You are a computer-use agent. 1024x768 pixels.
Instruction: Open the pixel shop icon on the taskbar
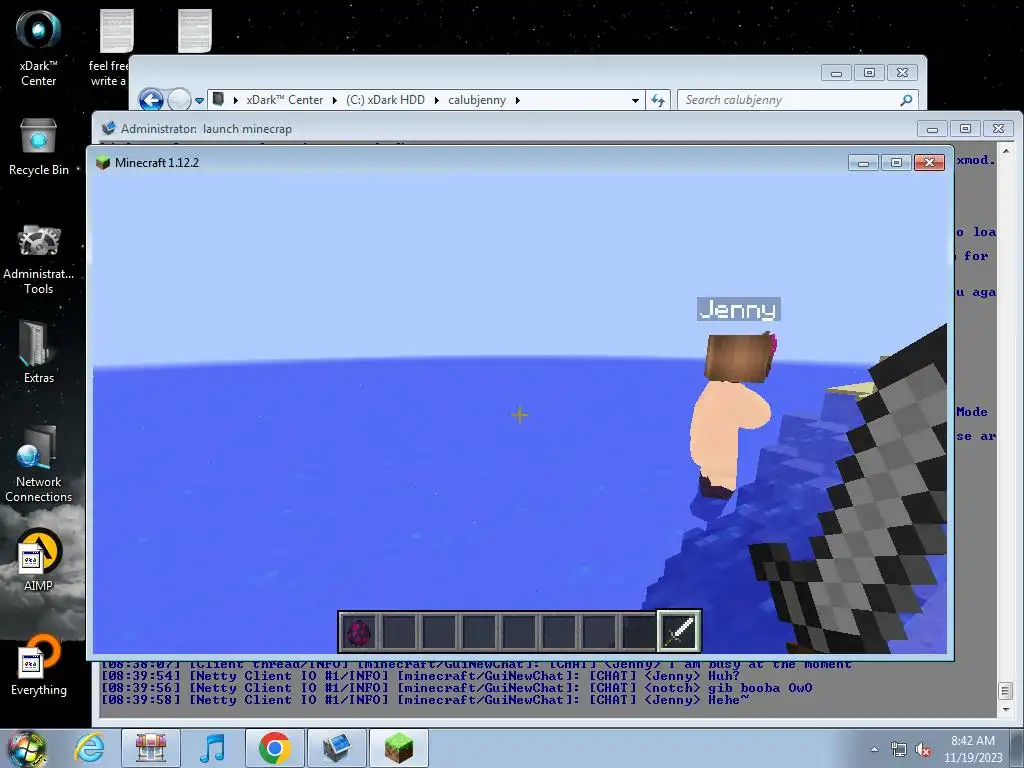point(151,748)
